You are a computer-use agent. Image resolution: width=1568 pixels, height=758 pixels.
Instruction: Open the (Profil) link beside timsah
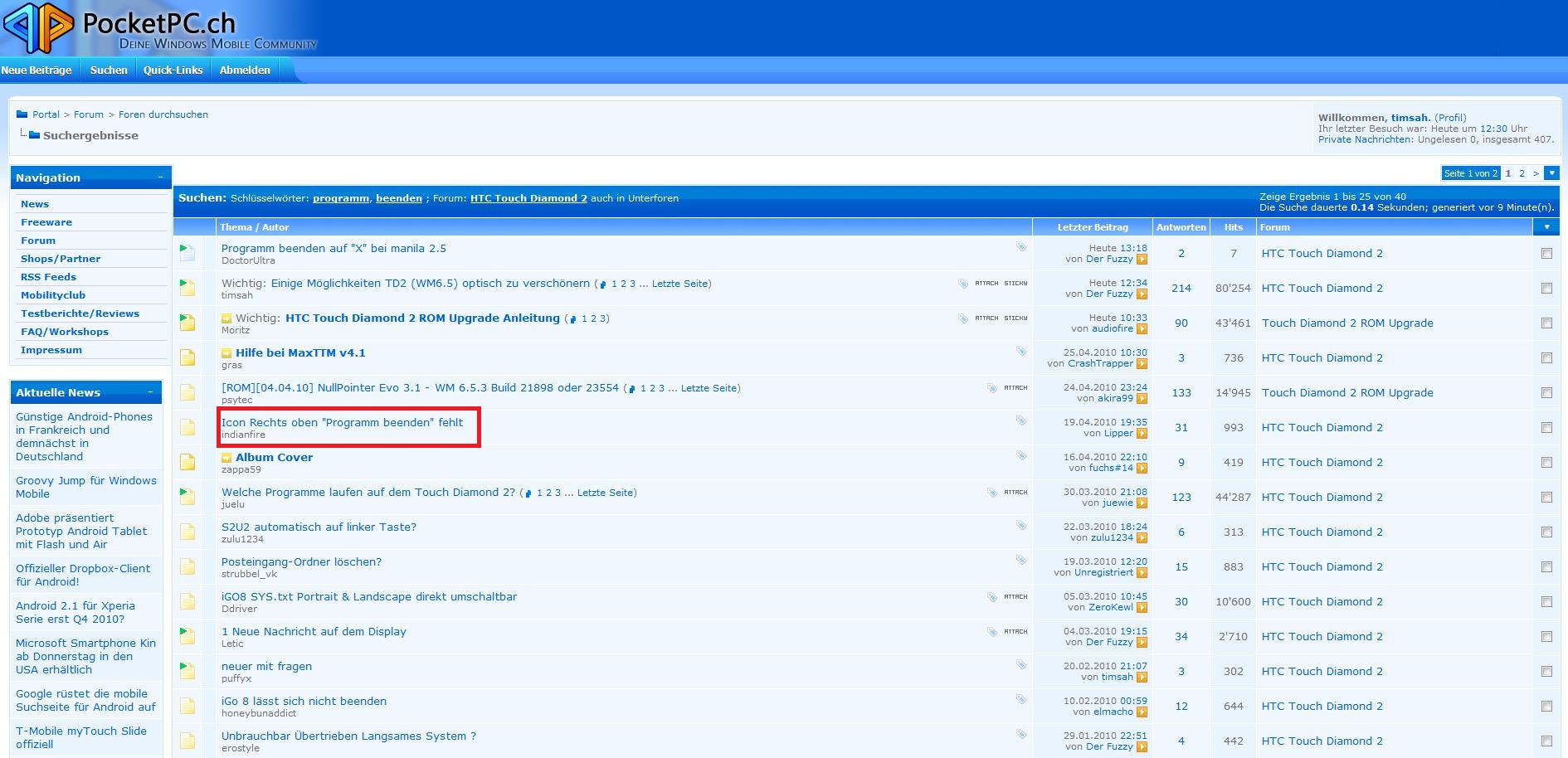tap(1450, 118)
